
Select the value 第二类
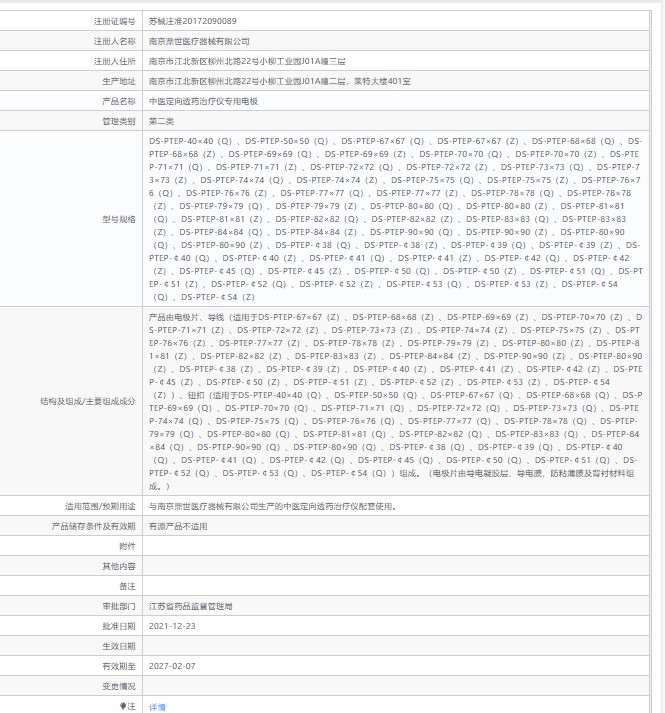(161, 121)
